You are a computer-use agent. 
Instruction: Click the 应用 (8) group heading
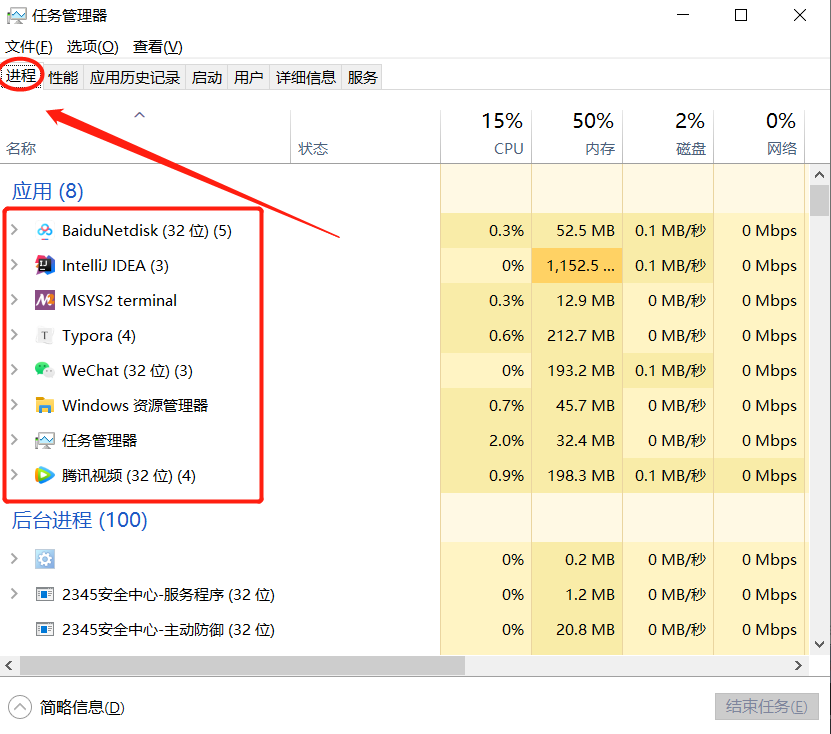point(48,191)
